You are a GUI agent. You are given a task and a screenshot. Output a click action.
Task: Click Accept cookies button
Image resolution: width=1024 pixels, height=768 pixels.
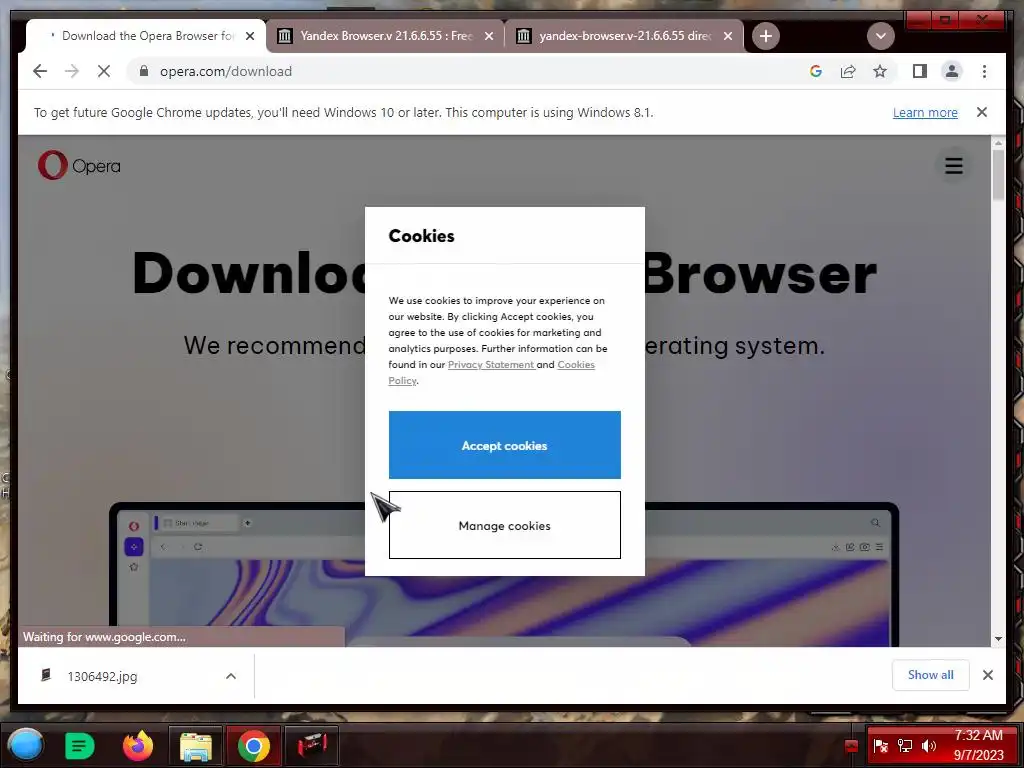click(504, 445)
